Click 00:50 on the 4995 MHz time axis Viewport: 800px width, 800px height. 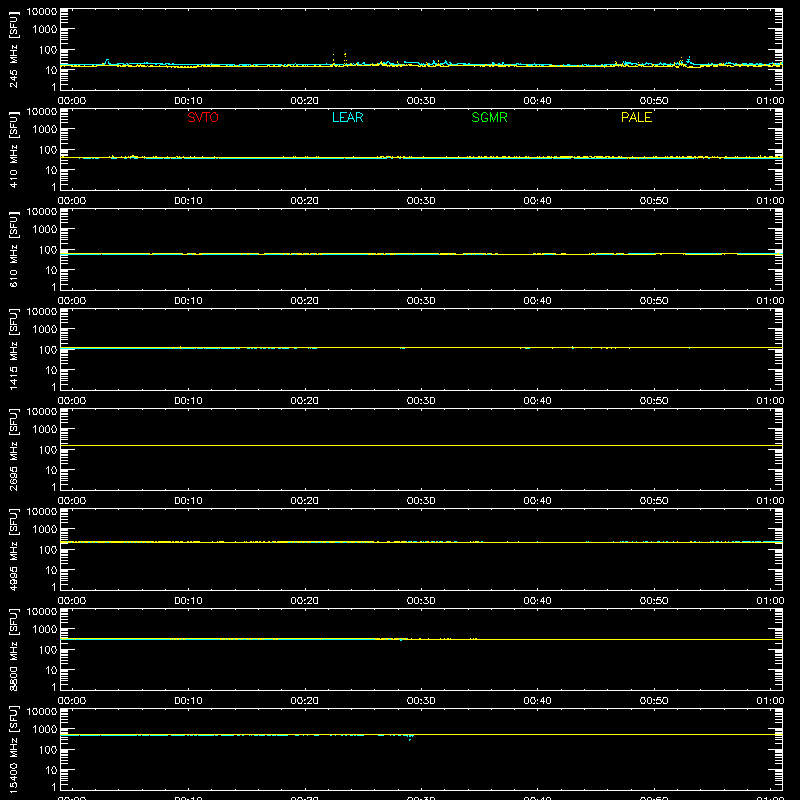click(x=654, y=601)
